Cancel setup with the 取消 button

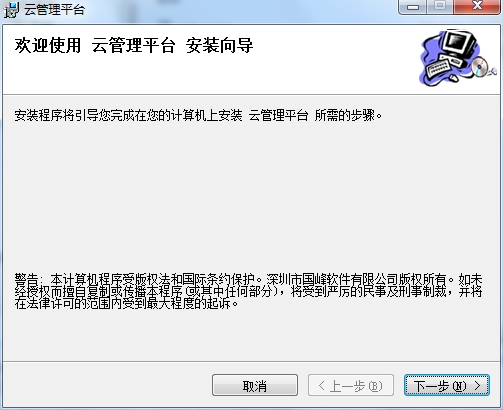255,385
